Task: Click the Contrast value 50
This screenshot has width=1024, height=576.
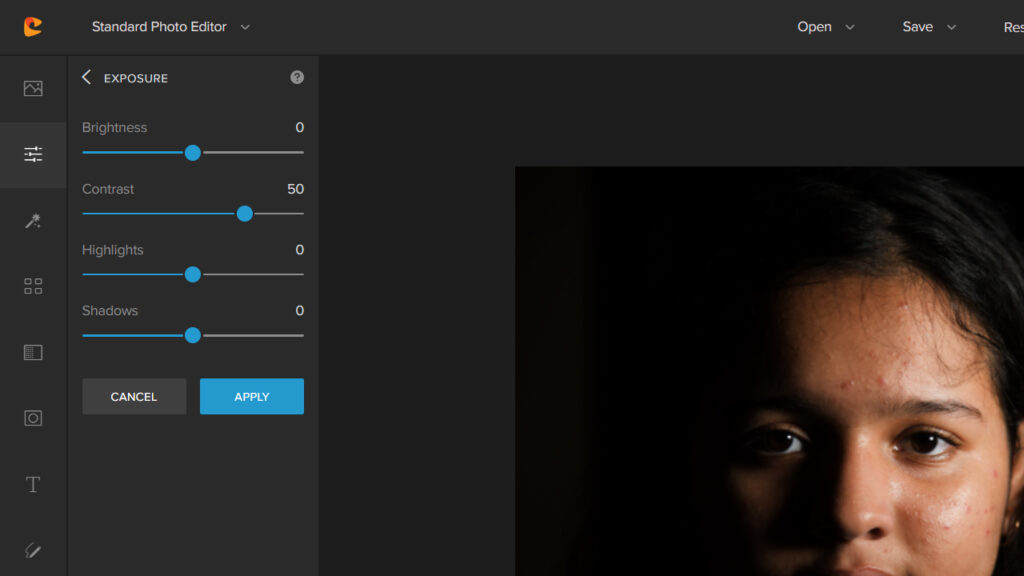Action: [x=295, y=189]
